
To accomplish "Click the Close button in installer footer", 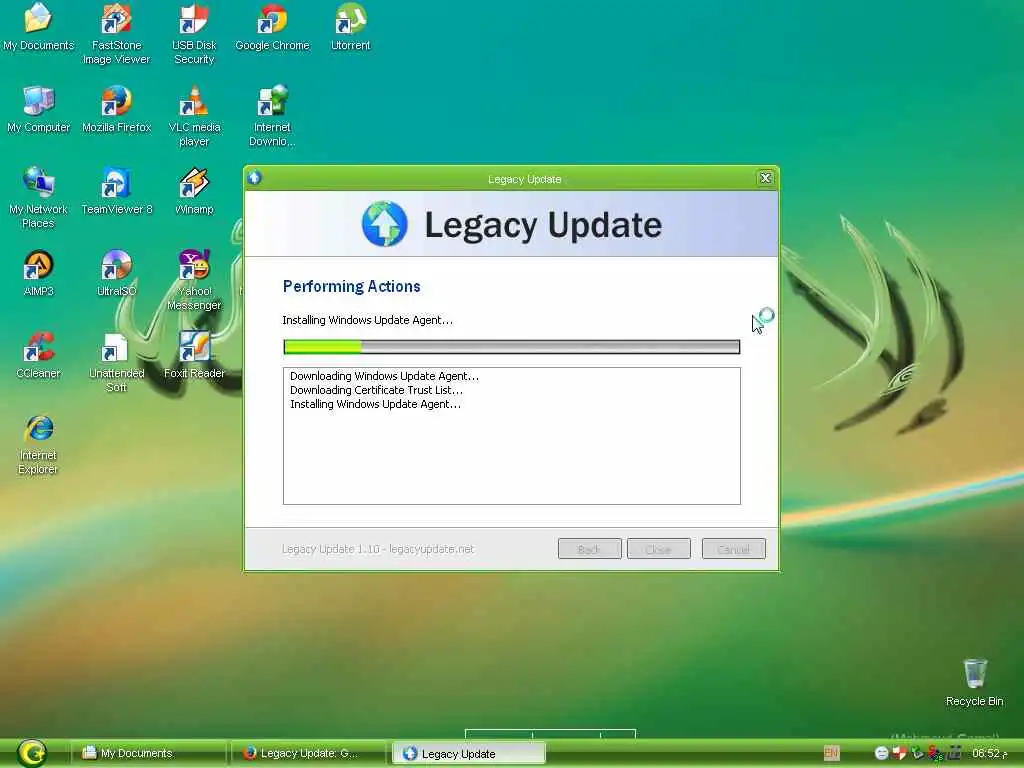I will pos(658,549).
